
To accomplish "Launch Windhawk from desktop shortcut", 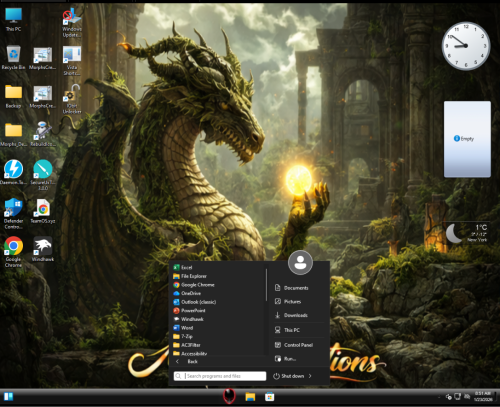I will click(43, 249).
